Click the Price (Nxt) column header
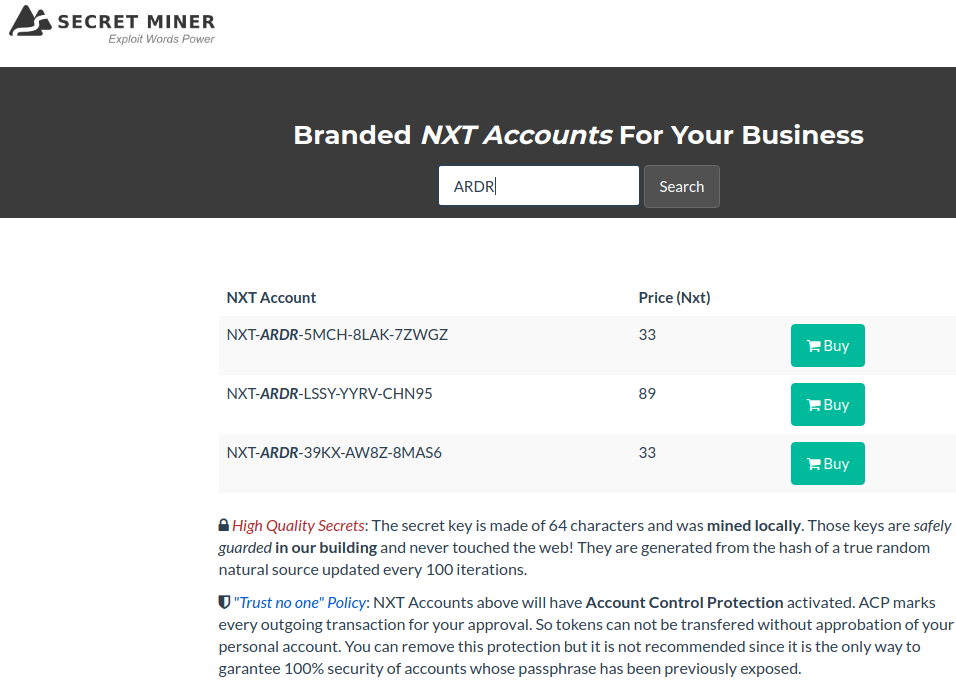The height and width of the screenshot is (683, 956). pos(674,298)
